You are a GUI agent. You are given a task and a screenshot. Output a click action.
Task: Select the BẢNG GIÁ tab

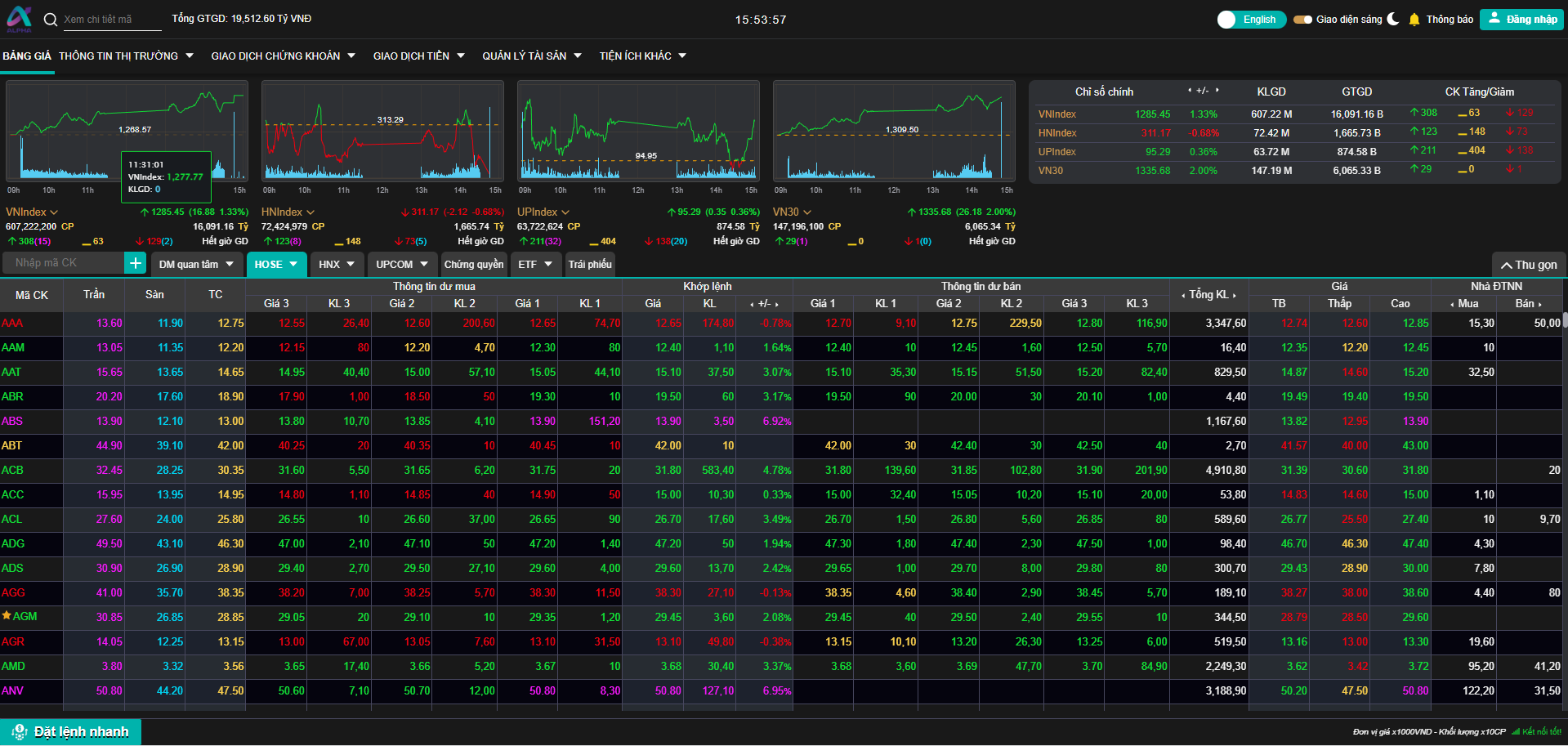click(x=27, y=56)
